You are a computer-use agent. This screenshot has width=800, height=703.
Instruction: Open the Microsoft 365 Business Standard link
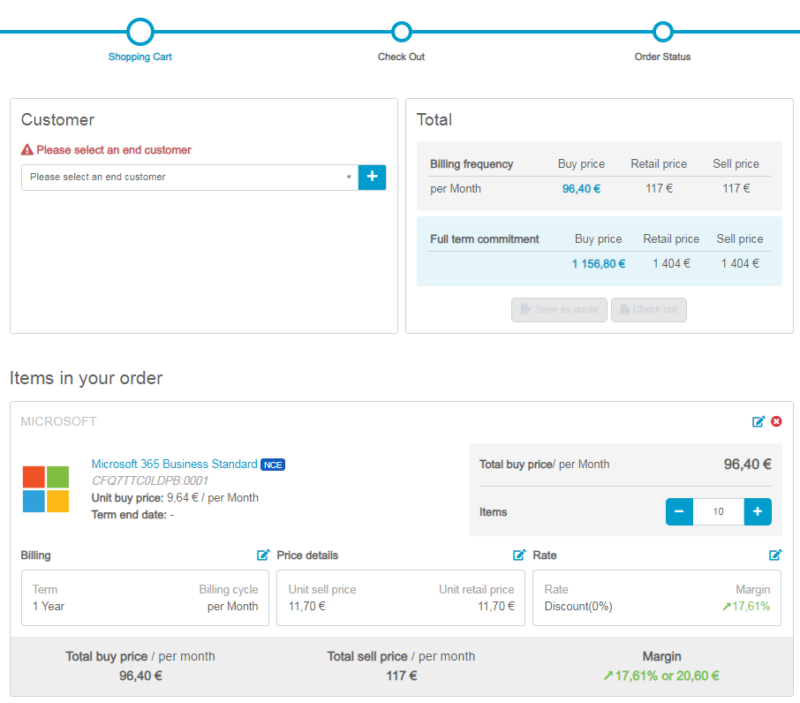pos(174,464)
